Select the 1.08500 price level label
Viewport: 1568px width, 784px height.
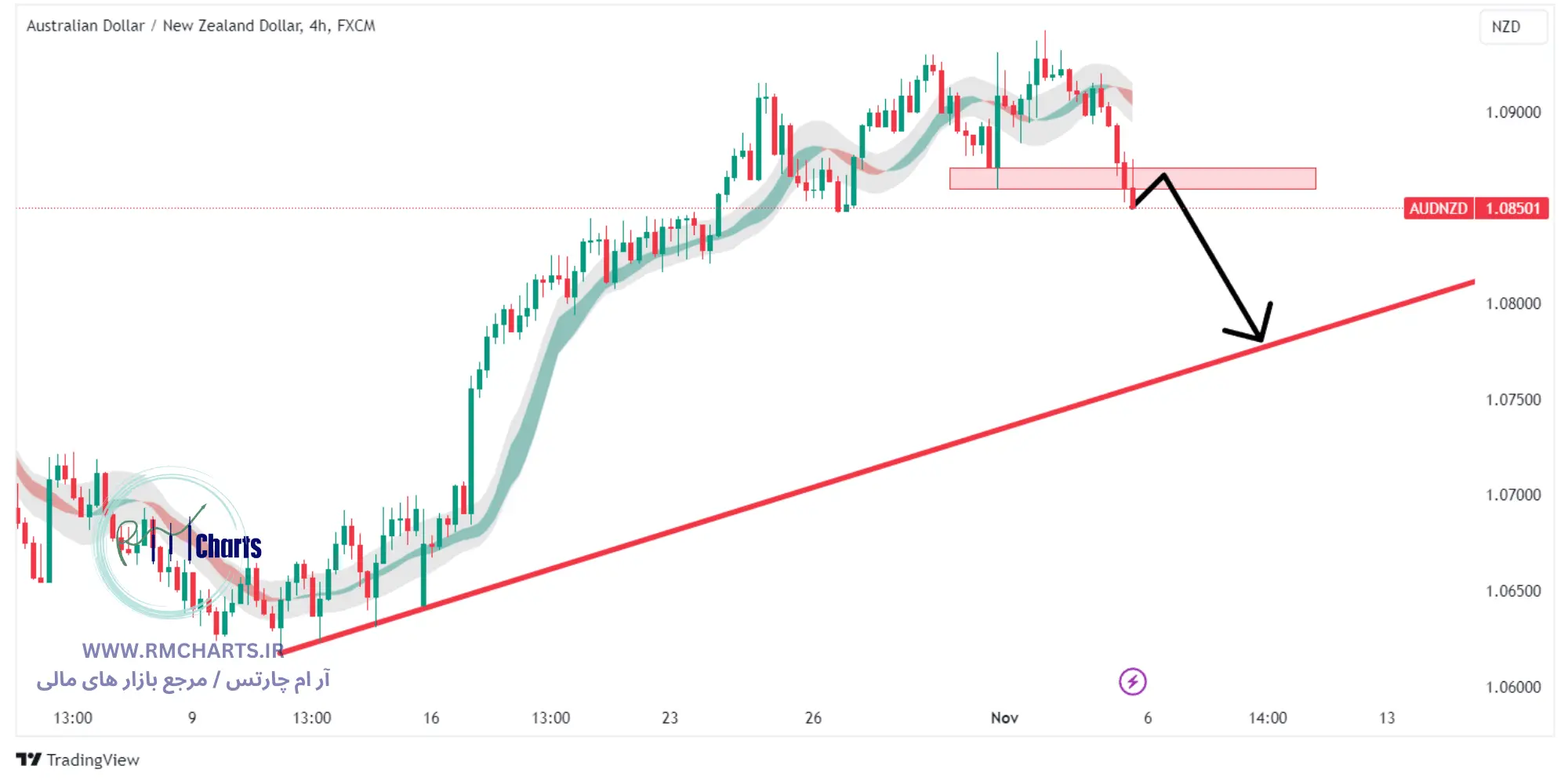click(1512, 208)
